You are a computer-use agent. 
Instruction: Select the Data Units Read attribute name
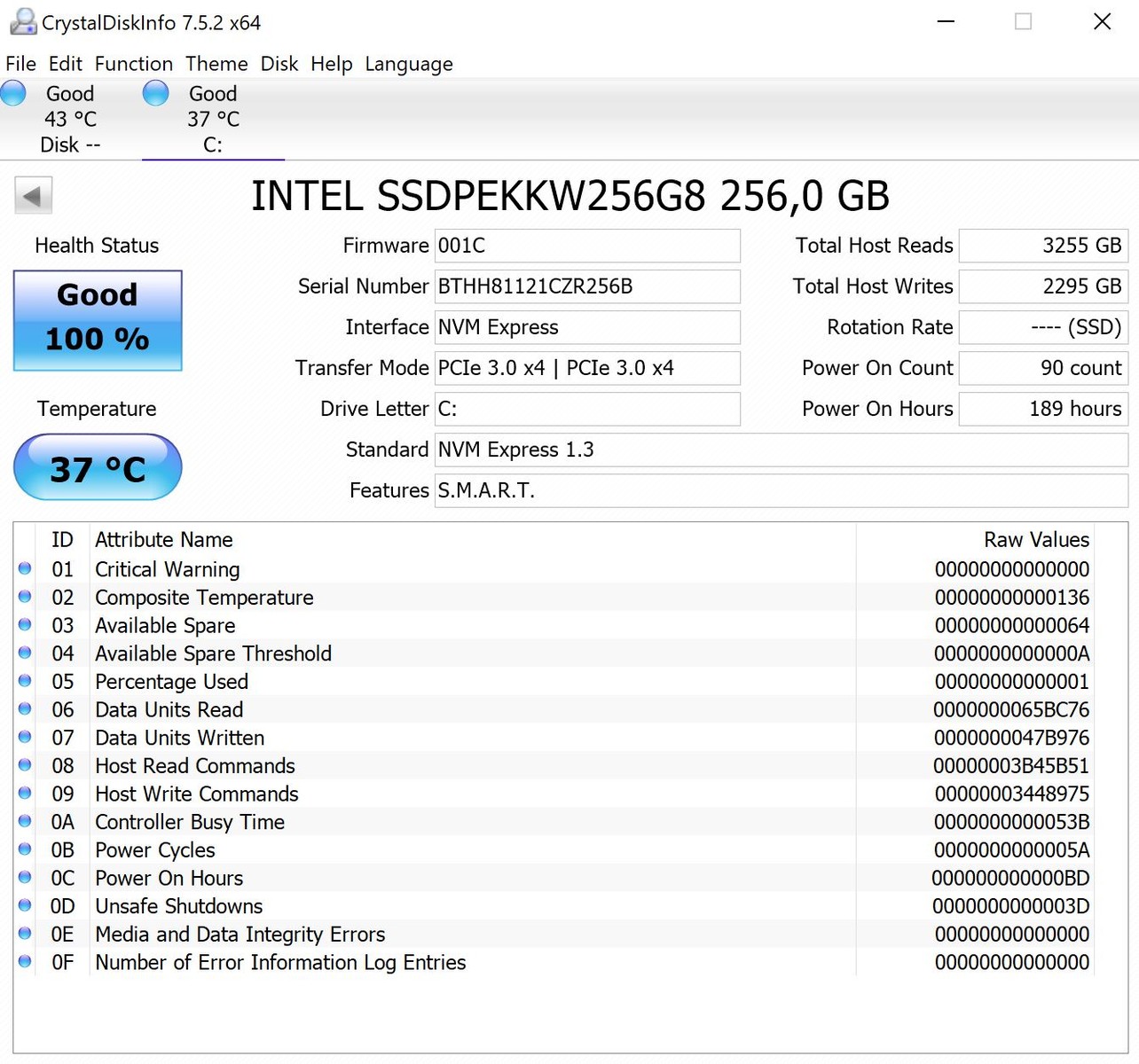point(169,709)
